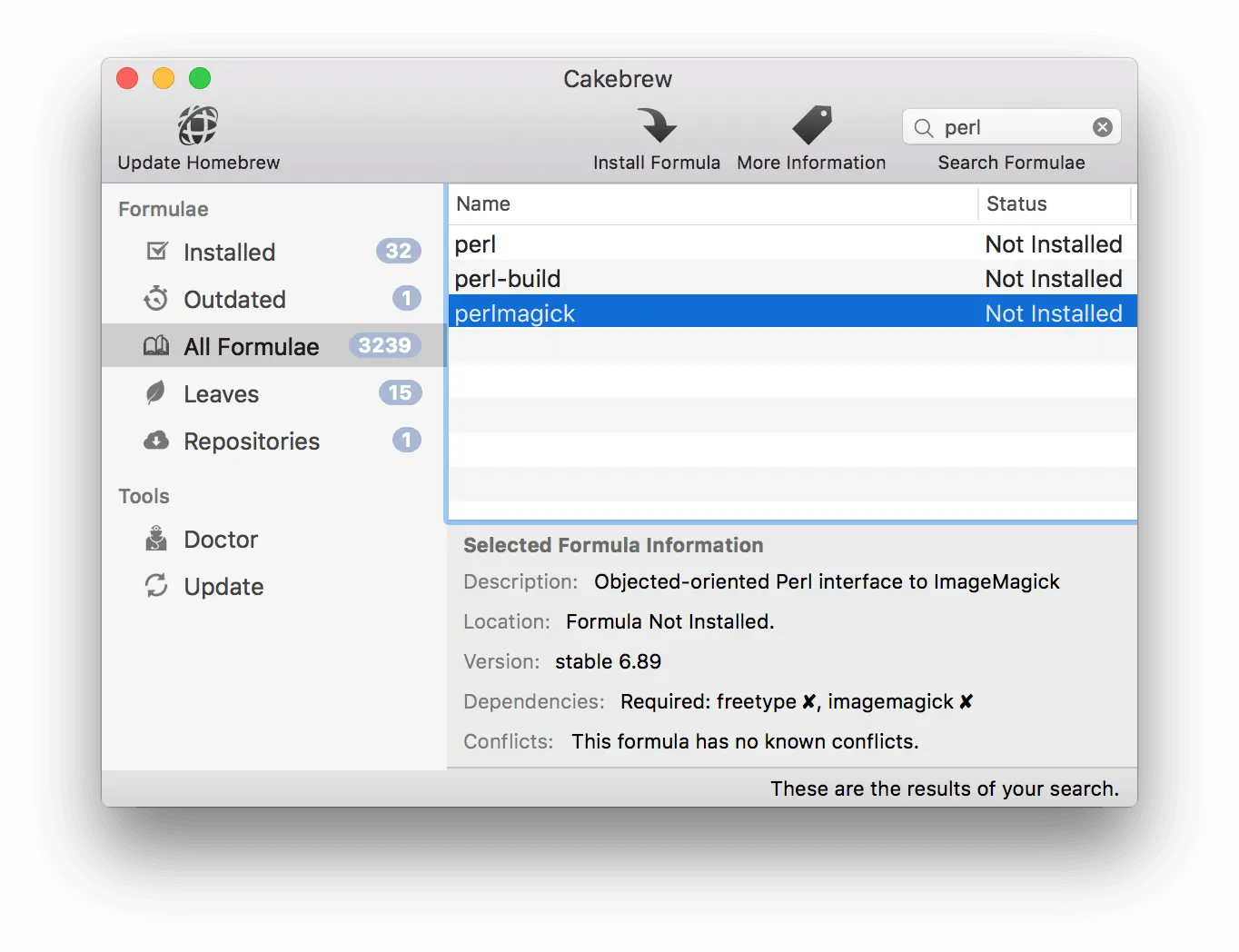Click inside the perl search field
Screen dimensions: 1239x952
[1012, 127]
